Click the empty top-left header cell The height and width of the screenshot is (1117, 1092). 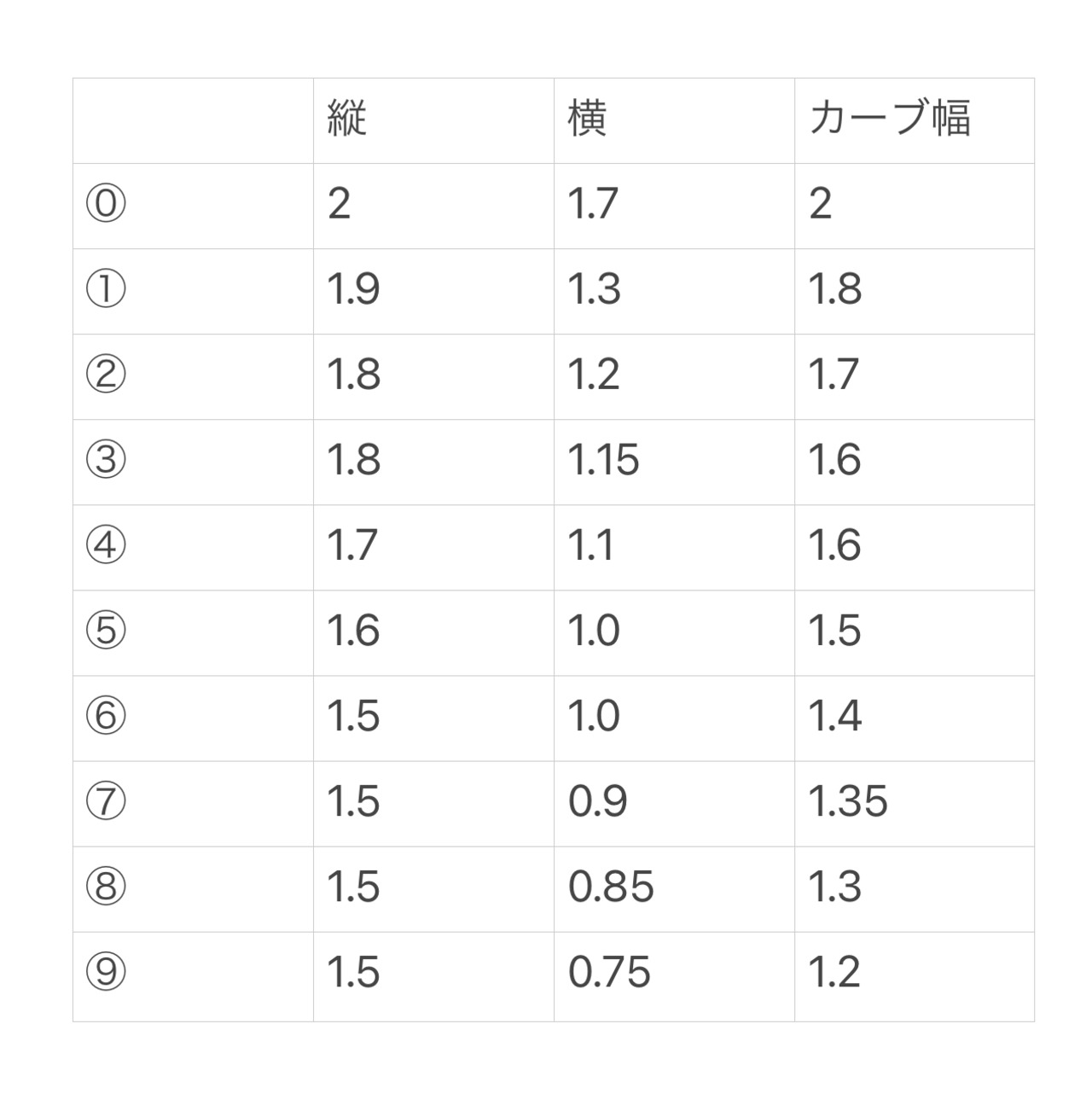(193, 120)
